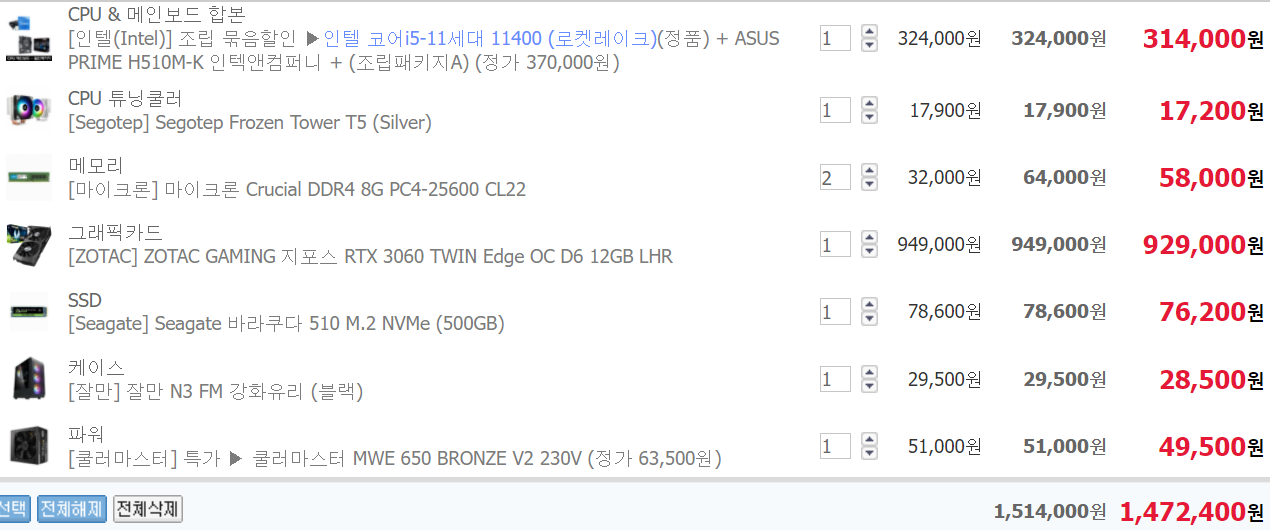Click the case quantity input field

tap(835, 379)
